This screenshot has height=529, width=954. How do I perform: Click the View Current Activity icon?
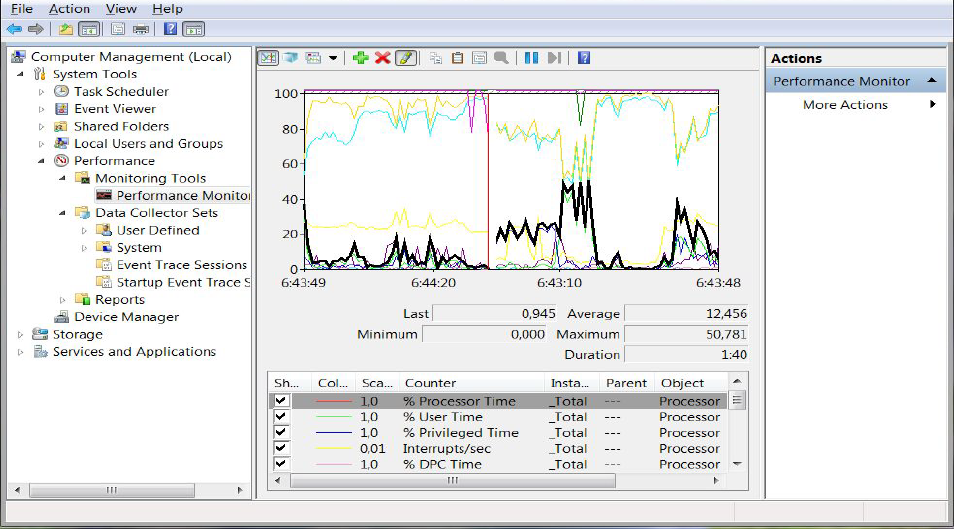(x=268, y=58)
